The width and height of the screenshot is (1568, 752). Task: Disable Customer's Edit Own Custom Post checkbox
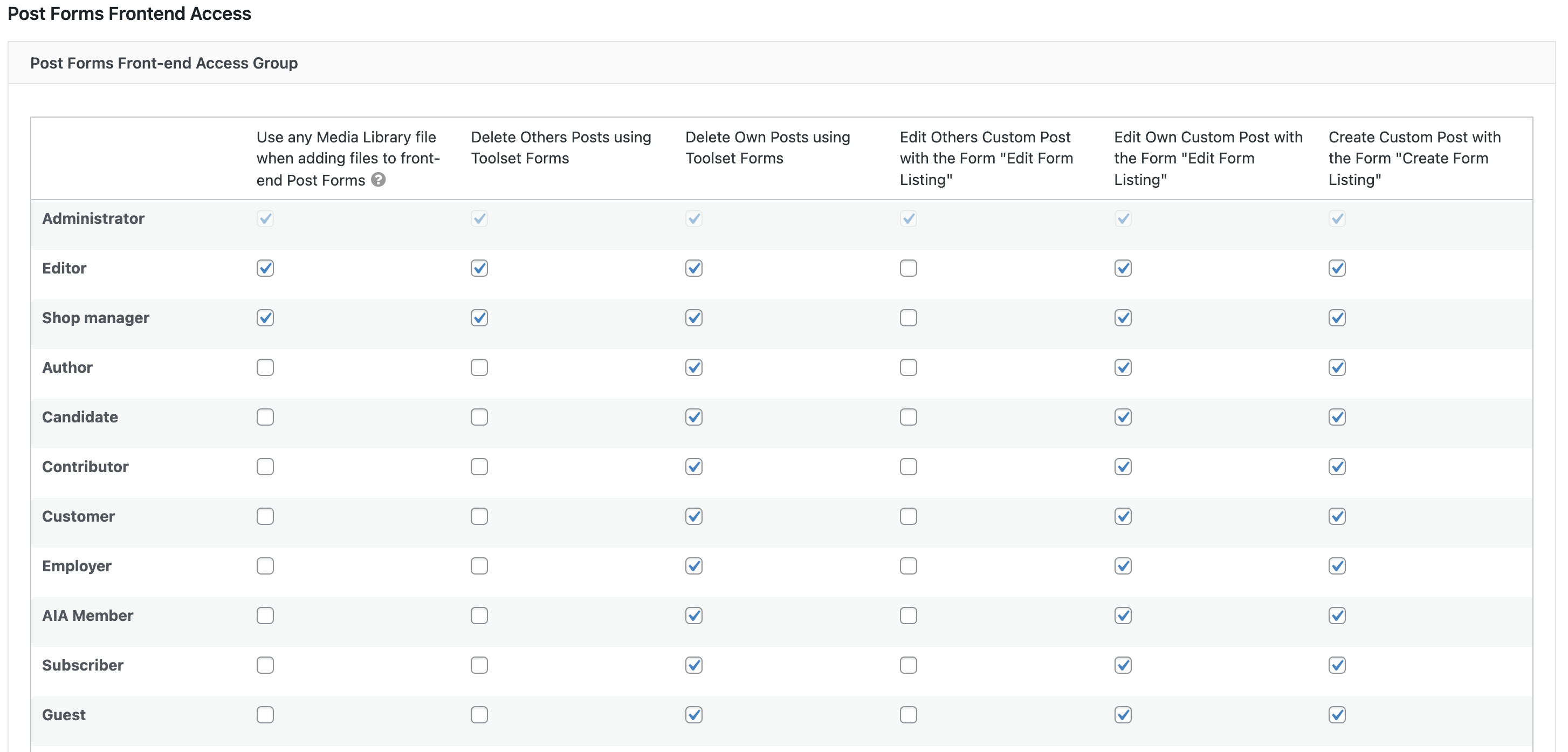[1123, 516]
